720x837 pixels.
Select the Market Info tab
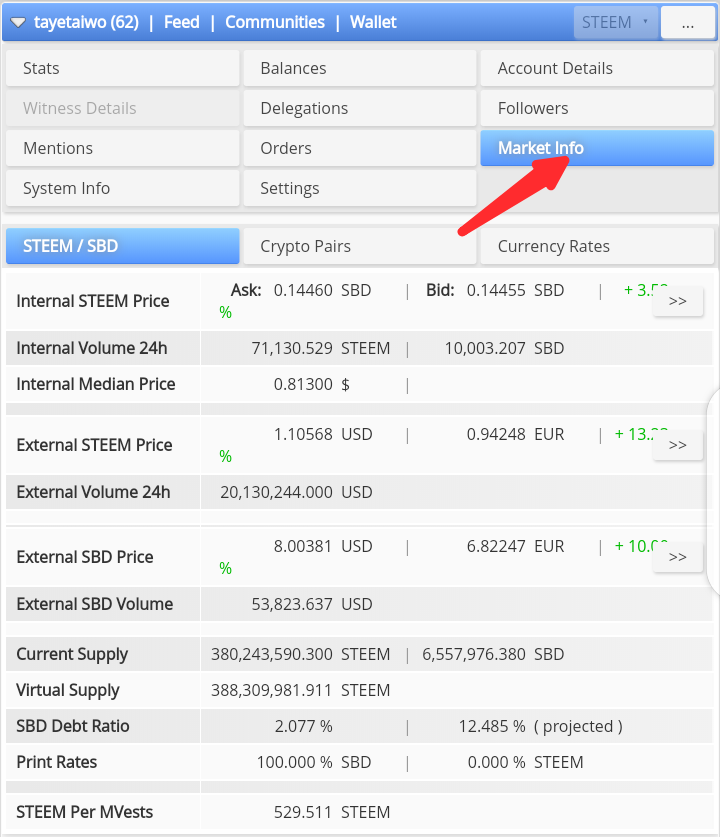[597, 148]
